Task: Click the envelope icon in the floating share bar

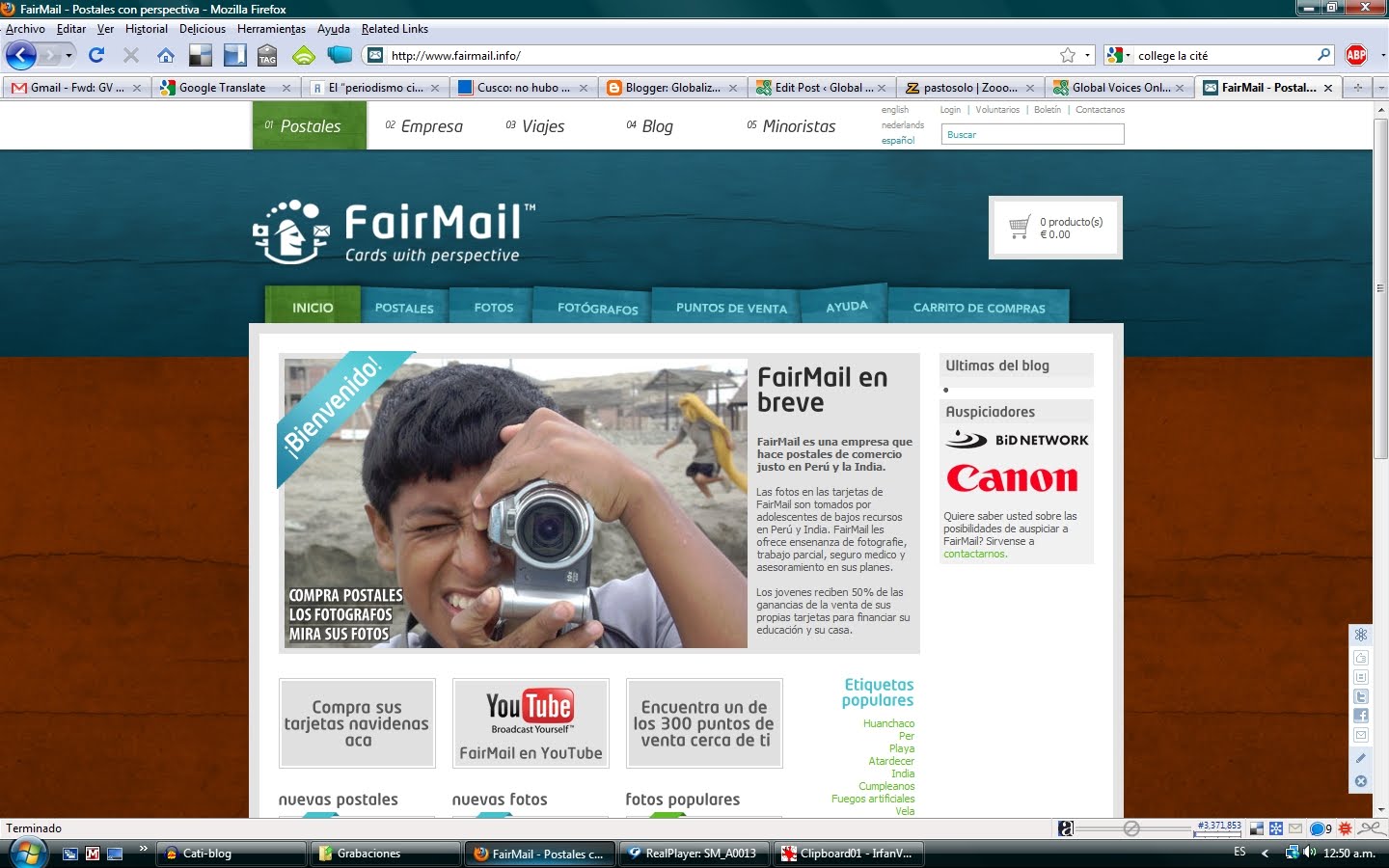Action: [1361, 735]
